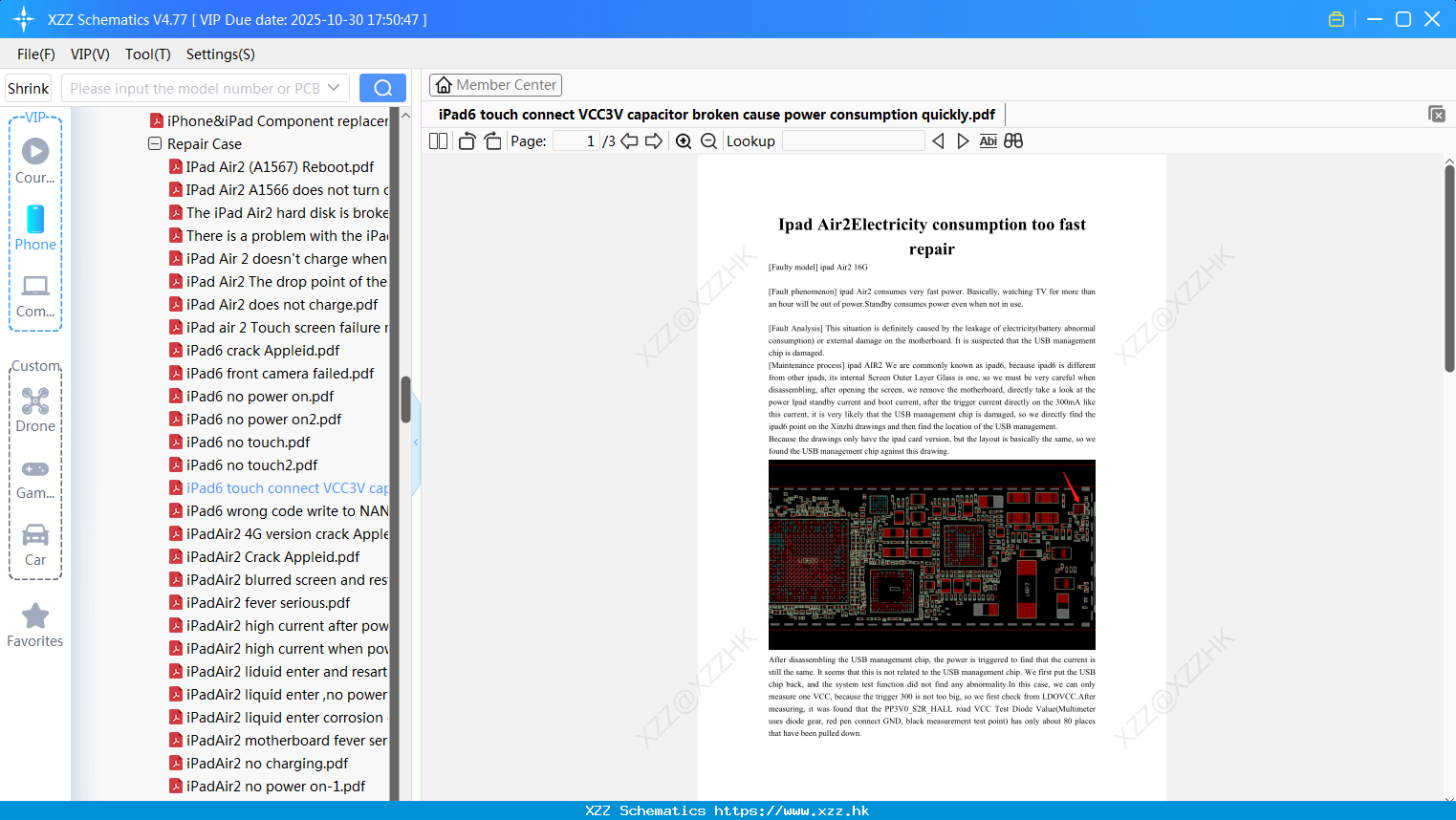Open Car category in sidebar

coord(35,545)
